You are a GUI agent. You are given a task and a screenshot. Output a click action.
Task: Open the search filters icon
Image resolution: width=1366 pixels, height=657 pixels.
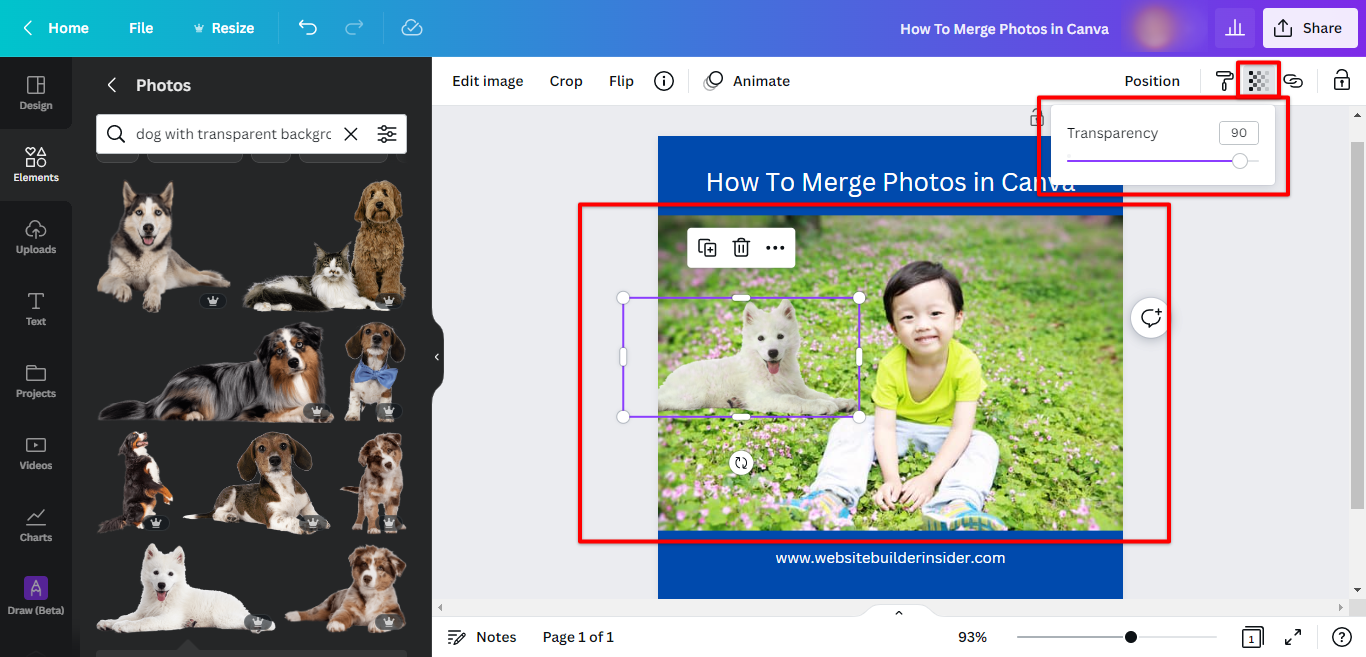click(x=386, y=134)
